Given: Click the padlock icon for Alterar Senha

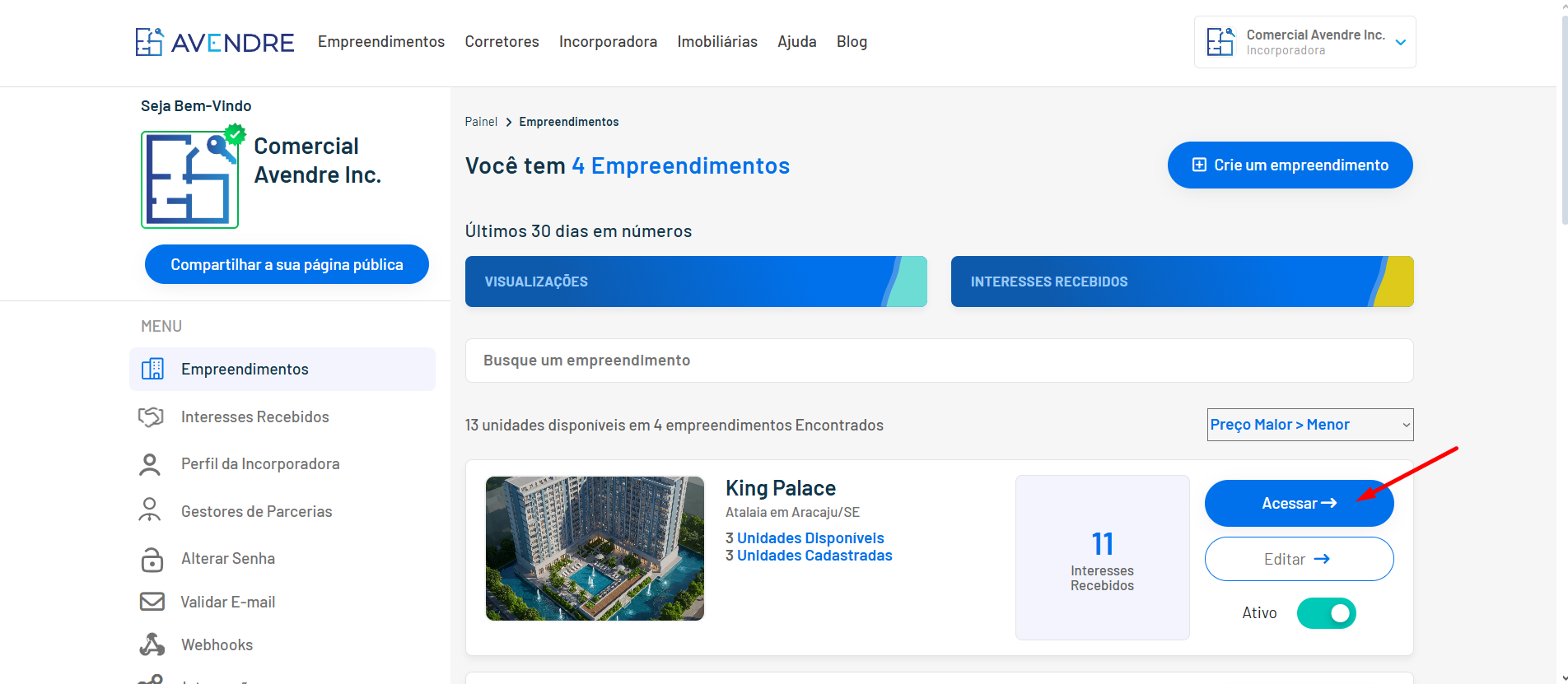Looking at the screenshot, I should [x=152, y=559].
